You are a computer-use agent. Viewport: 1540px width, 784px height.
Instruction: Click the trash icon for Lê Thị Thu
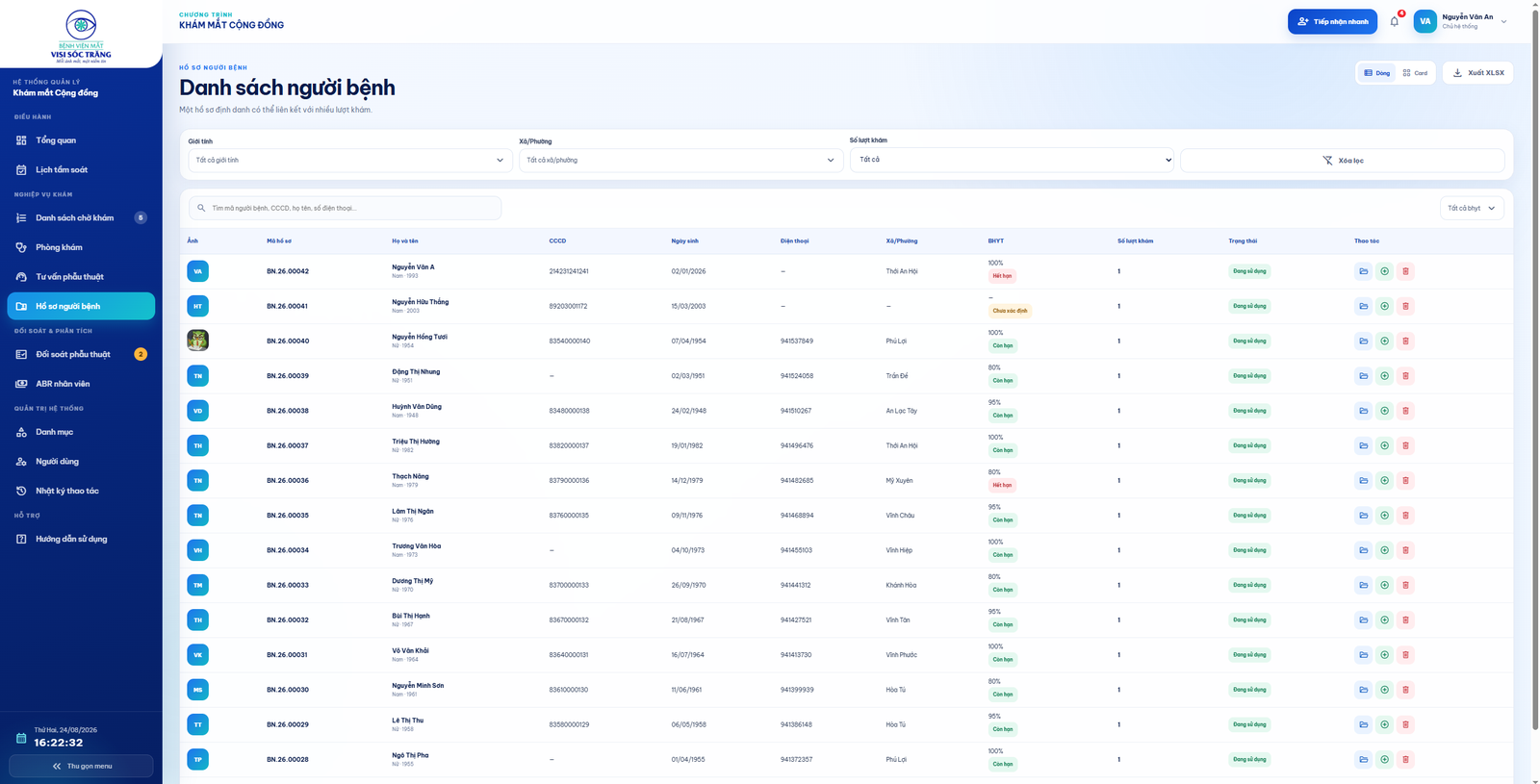[1405, 724]
